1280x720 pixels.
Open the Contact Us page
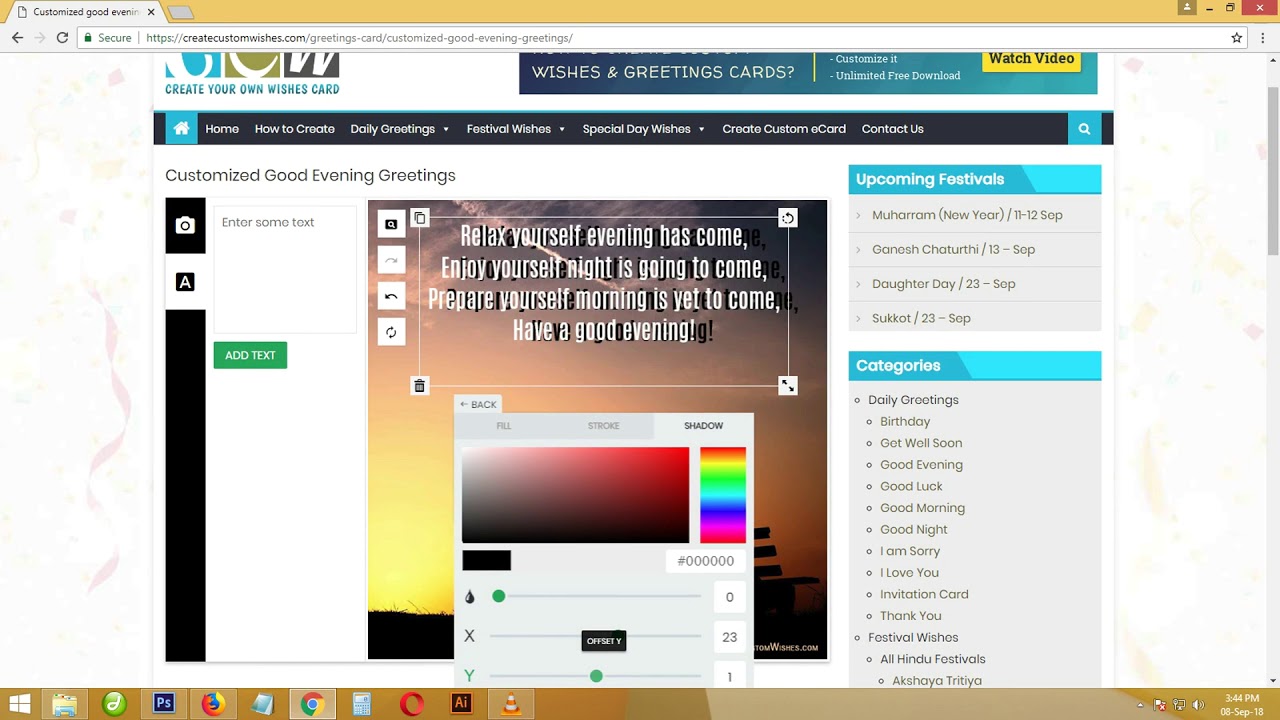(893, 129)
